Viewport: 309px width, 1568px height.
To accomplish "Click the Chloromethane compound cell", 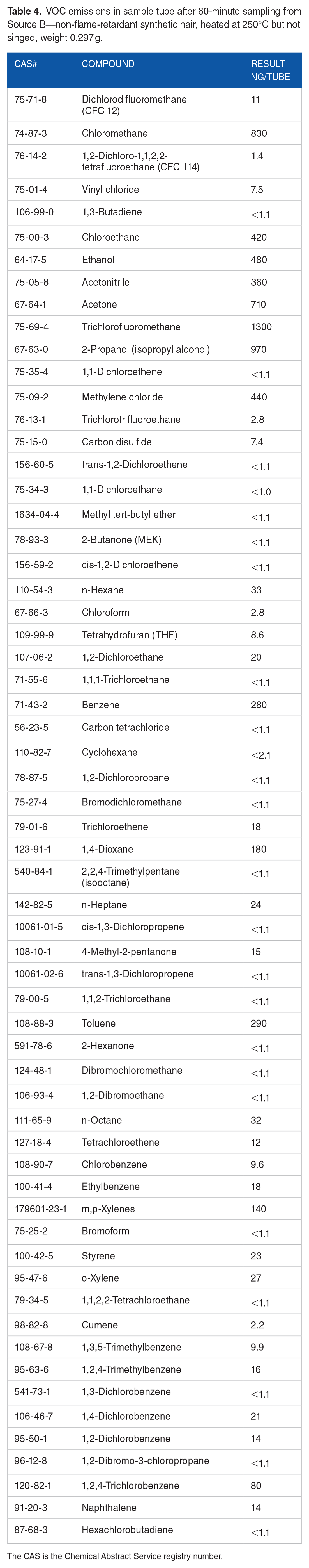I will click(115, 133).
